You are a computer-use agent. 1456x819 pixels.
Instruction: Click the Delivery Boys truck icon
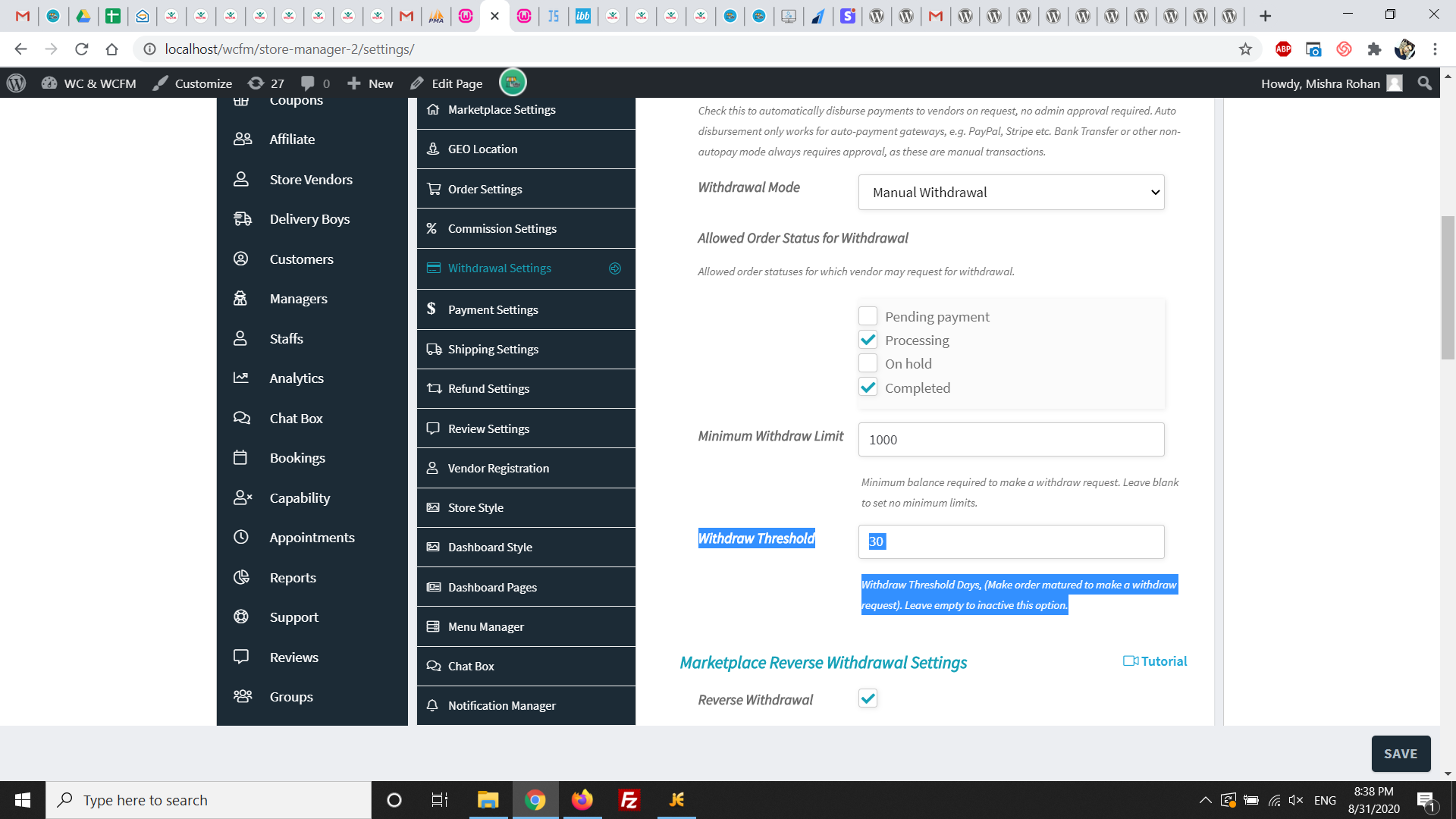tap(242, 218)
